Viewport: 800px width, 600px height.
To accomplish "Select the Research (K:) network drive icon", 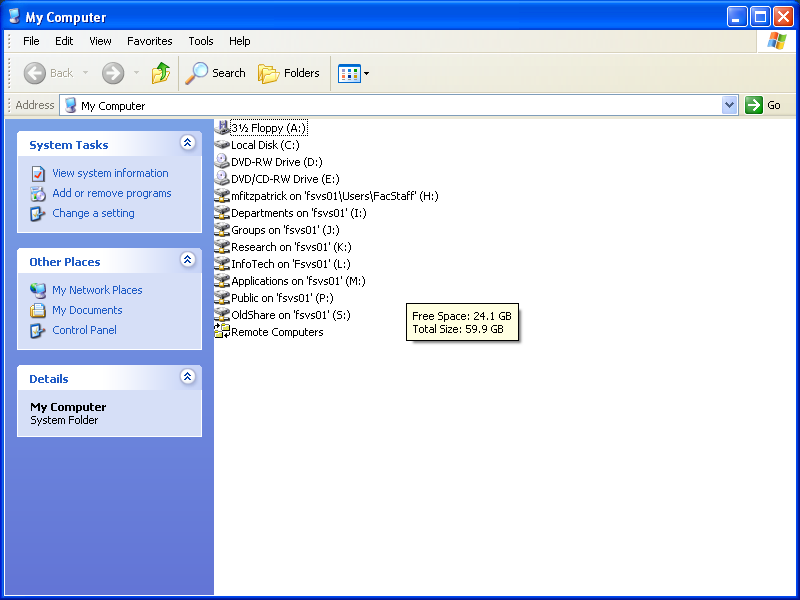I will pos(222,247).
